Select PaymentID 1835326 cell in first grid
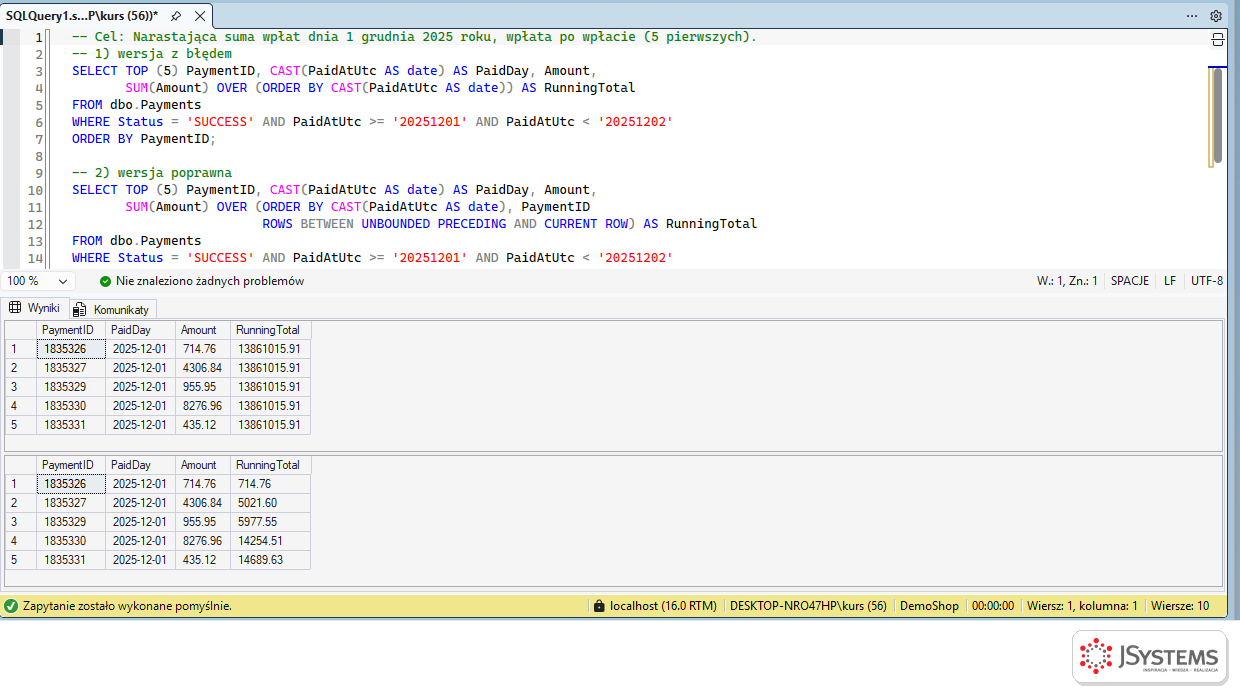This screenshot has width=1240, height=692. [71, 349]
